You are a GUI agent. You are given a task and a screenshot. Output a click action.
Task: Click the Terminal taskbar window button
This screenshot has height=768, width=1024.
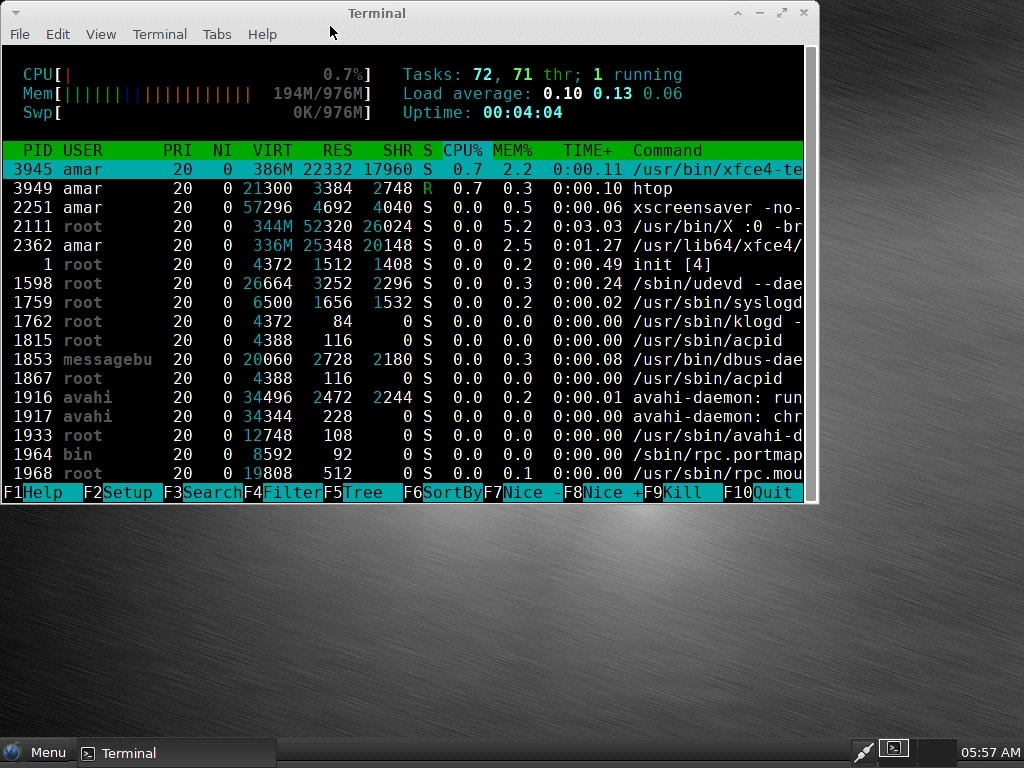click(177, 753)
